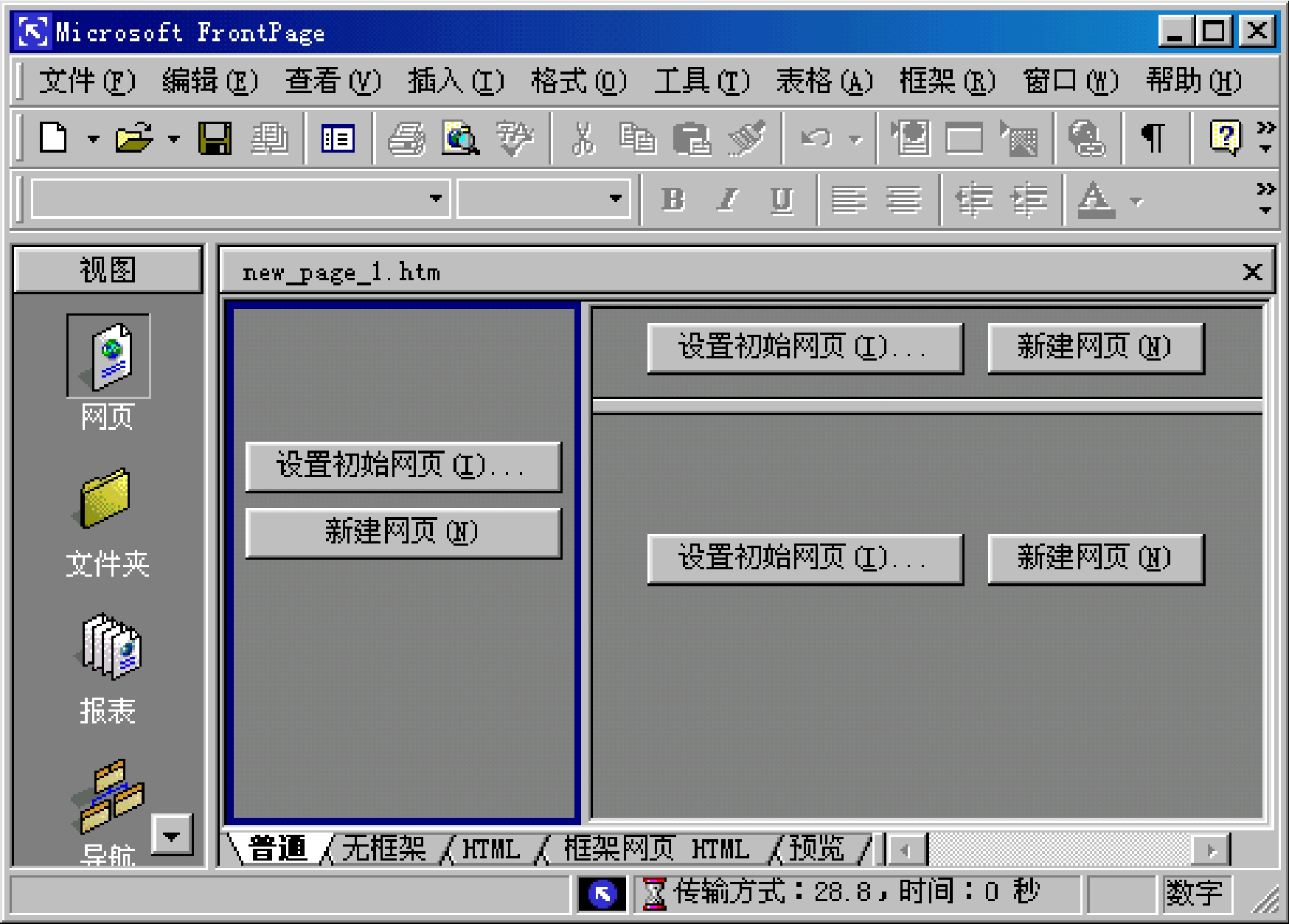1289x924 pixels.
Task: Click the Cut scissors icon
Action: click(584, 138)
